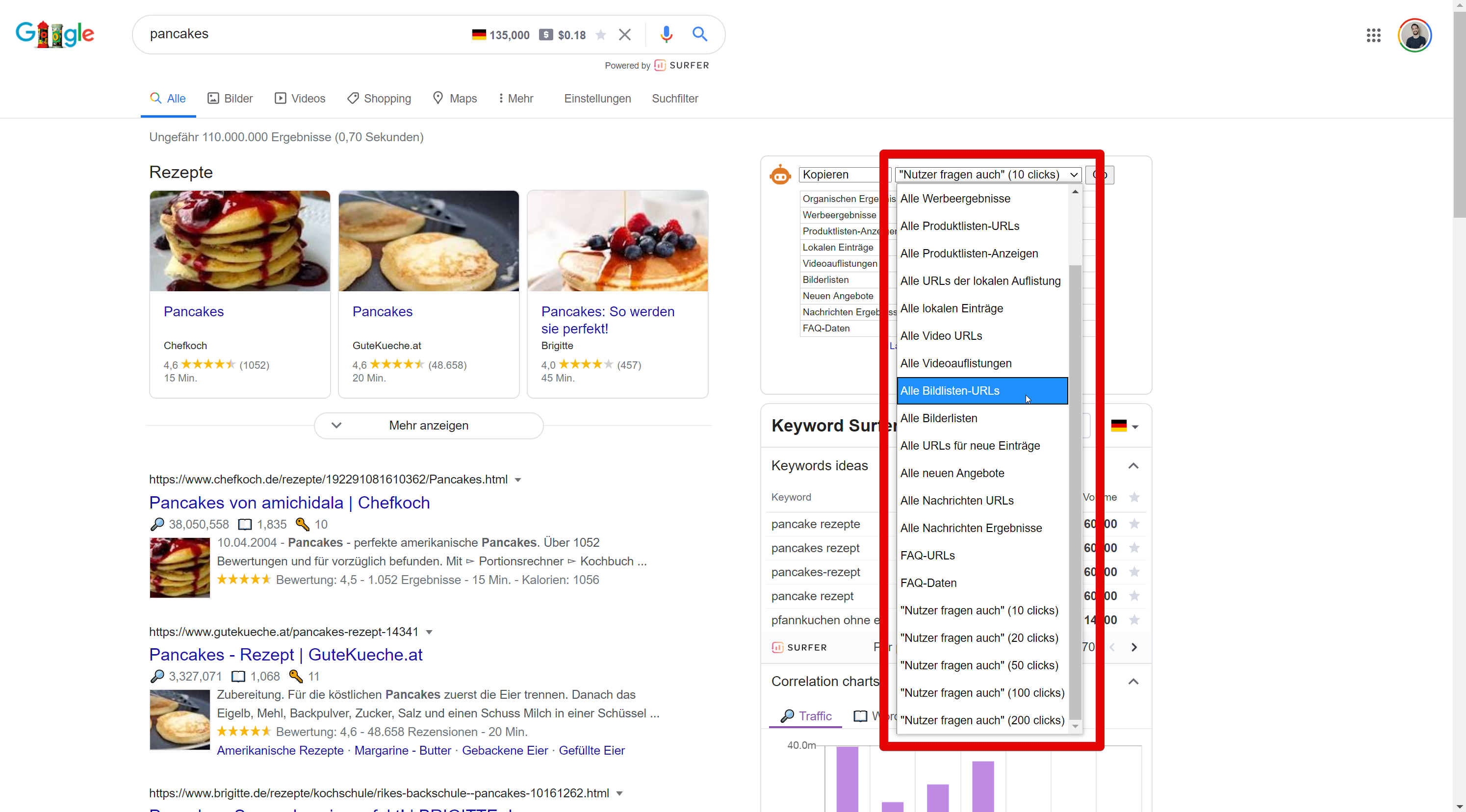Star the pancakes keyword in search bar
1466x812 pixels.
600,35
